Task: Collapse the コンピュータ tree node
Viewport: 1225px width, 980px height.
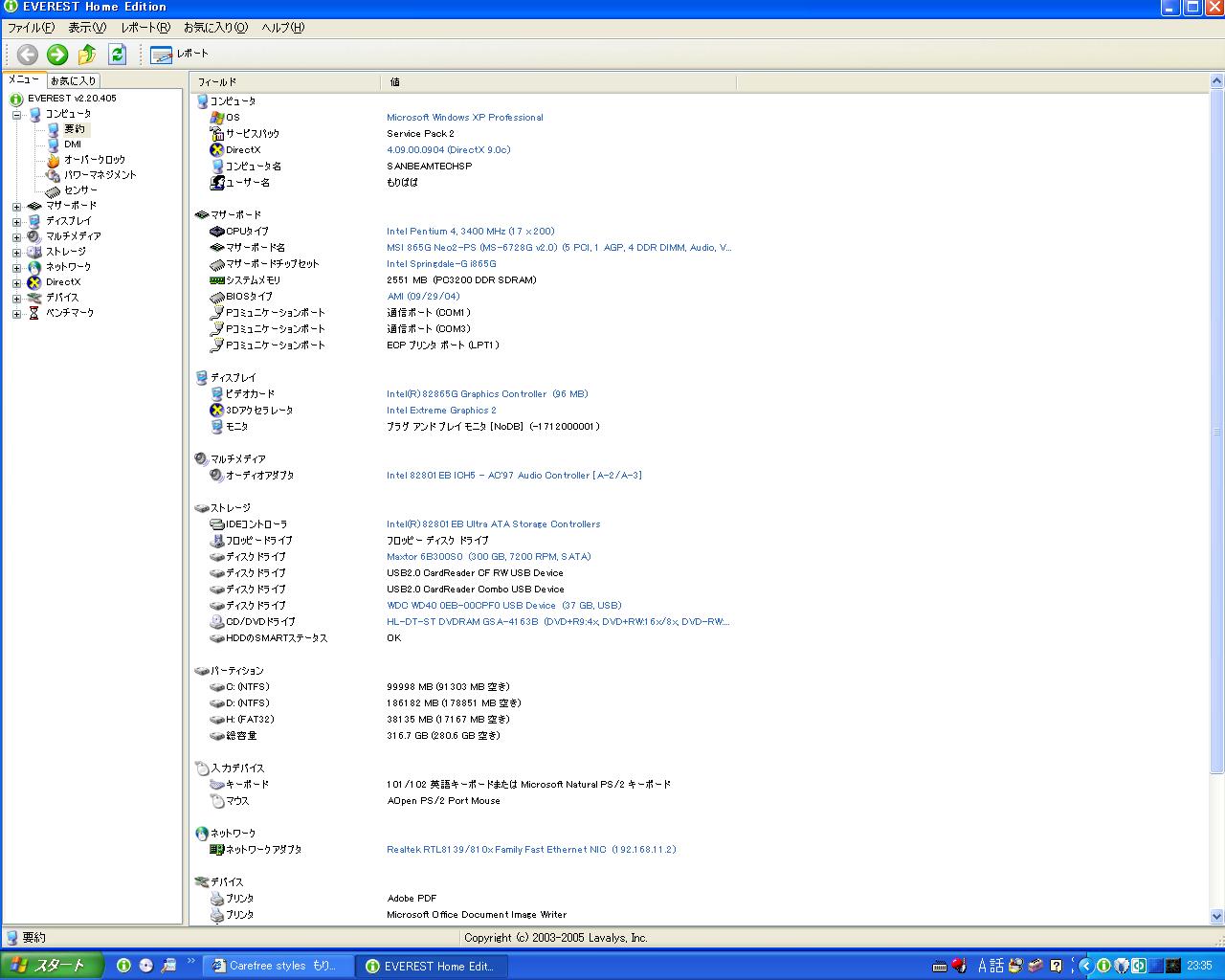Action: pyautogui.click(x=16, y=114)
